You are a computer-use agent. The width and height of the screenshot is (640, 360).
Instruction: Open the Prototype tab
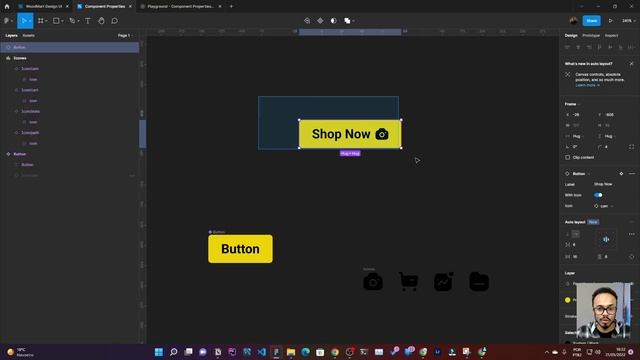pos(591,36)
